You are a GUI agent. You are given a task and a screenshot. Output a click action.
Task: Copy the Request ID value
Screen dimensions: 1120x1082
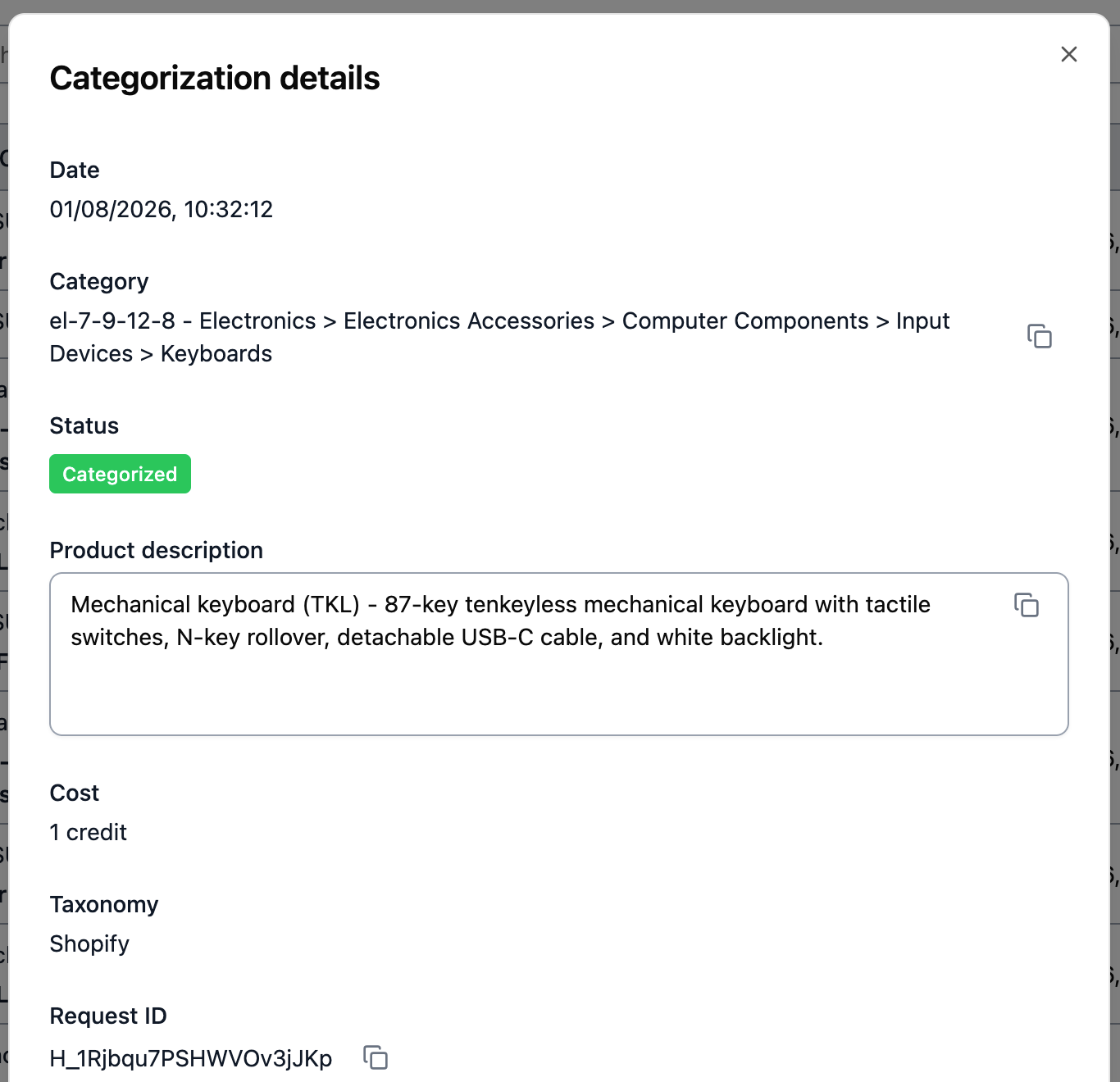(376, 1058)
